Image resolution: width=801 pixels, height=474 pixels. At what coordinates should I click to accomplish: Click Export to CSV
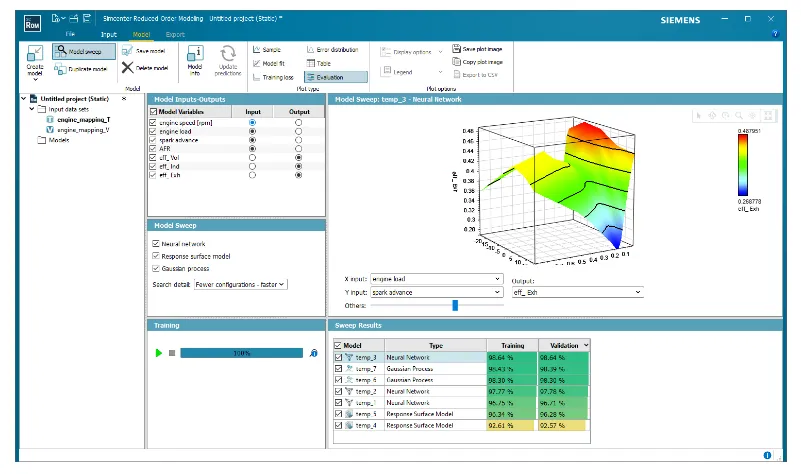pos(475,75)
